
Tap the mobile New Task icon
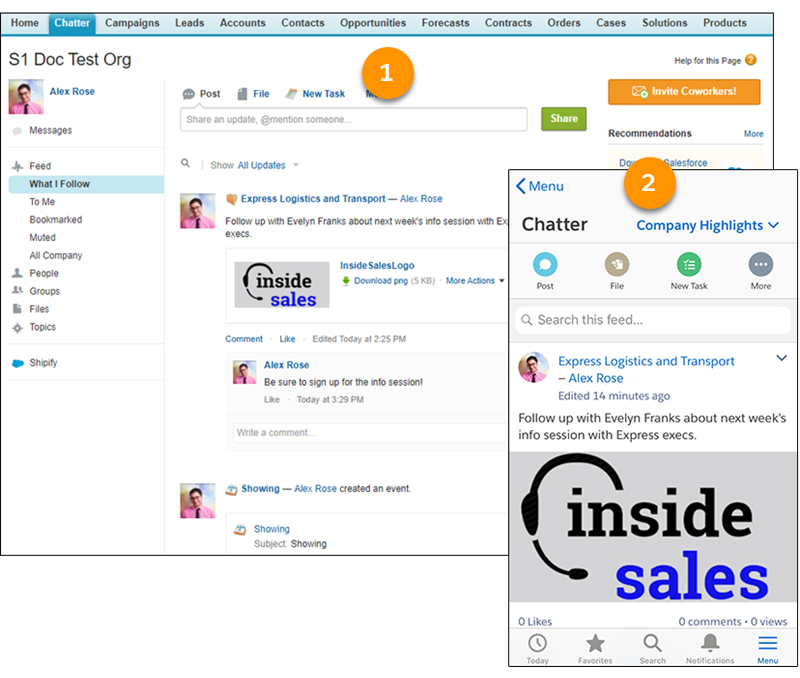[689, 265]
